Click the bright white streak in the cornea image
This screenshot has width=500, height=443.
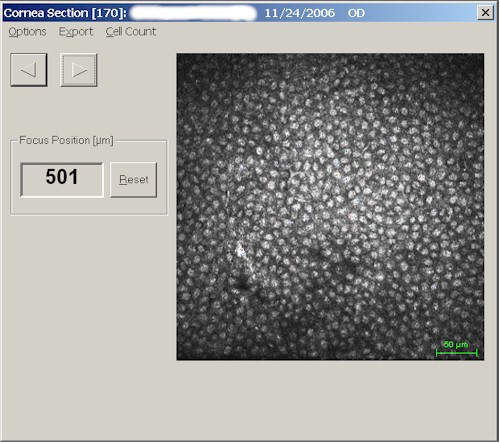click(240, 251)
